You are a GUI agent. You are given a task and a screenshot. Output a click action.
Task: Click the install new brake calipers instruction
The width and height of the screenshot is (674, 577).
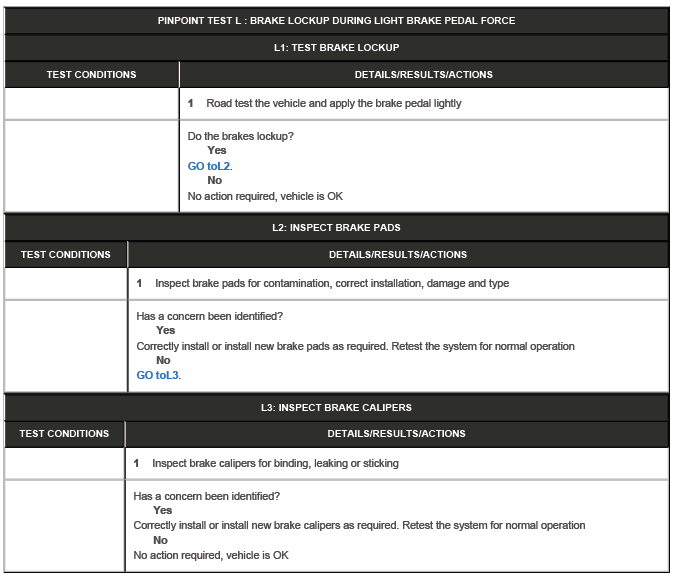point(359,525)
